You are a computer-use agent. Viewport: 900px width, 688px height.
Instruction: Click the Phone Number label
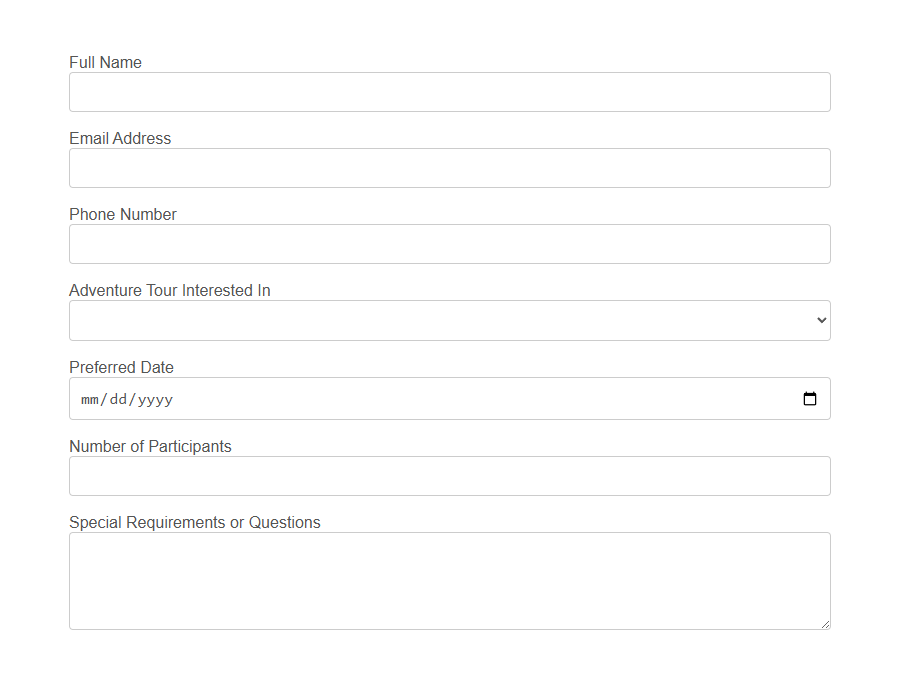point(122,214)
